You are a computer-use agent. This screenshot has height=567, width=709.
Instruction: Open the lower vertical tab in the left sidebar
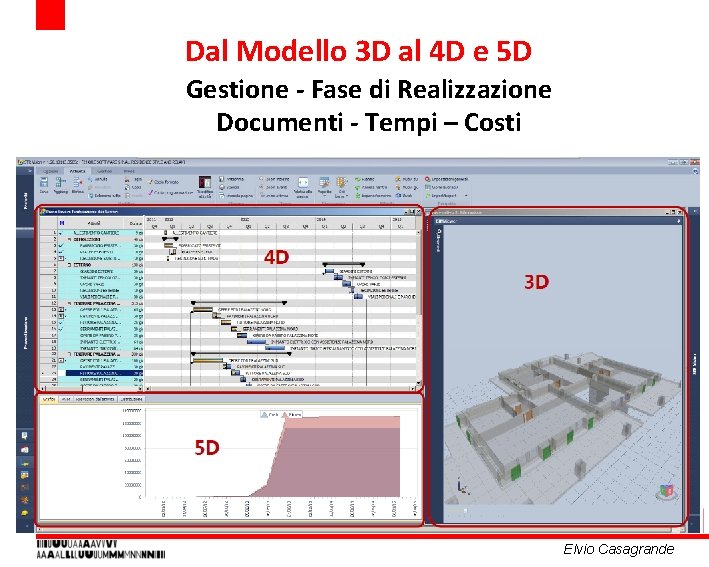click(x=25, y=332)
